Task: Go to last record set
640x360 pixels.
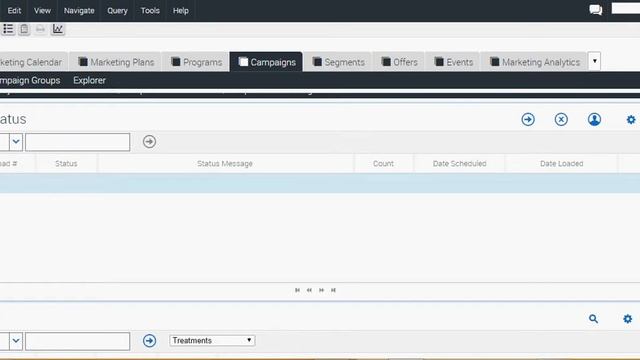Action: pyautogui.click(x=333, y=290)
